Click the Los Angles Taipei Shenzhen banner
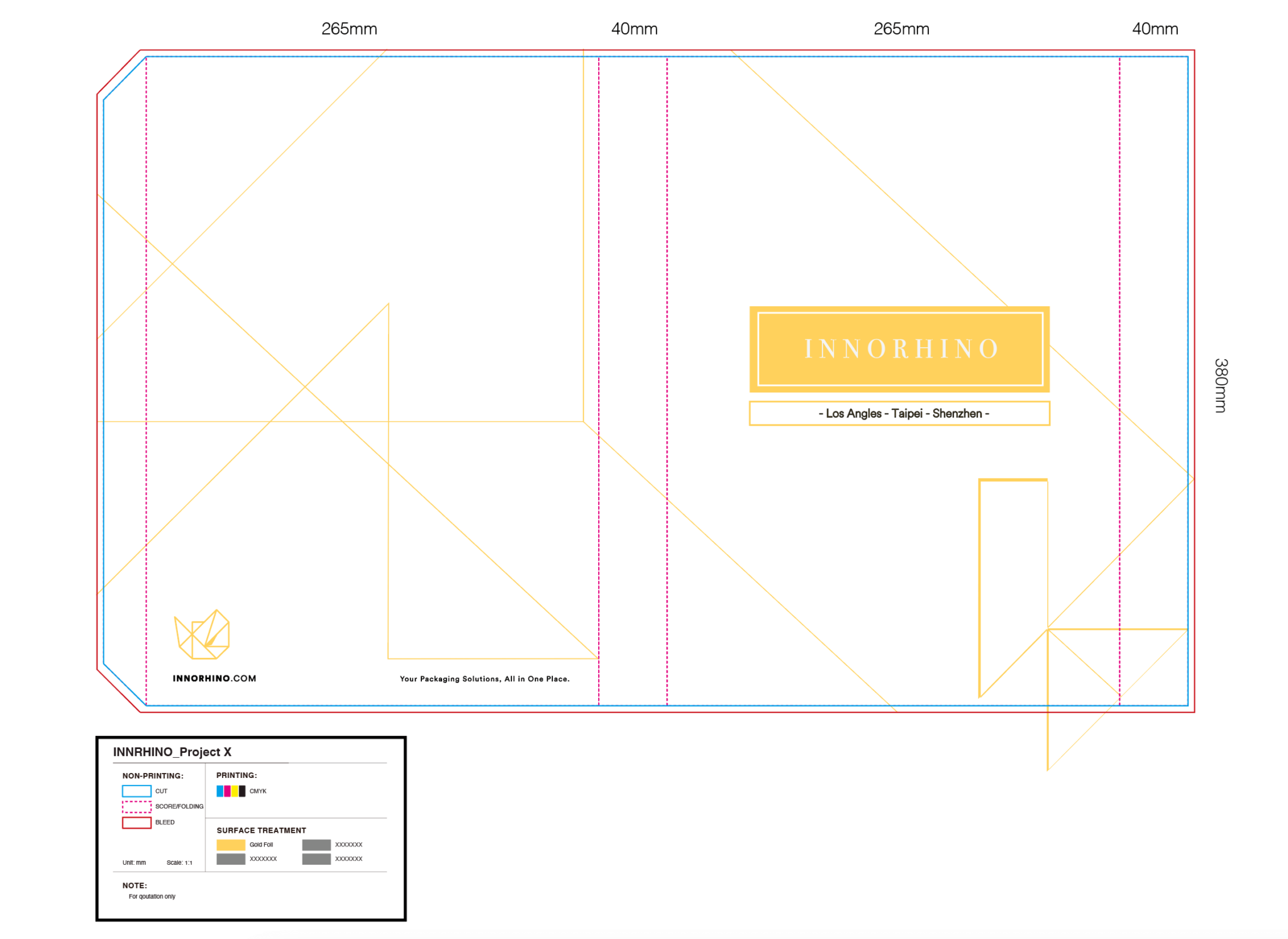Screen dimensions: 1288x939 (x=901, y=413)
